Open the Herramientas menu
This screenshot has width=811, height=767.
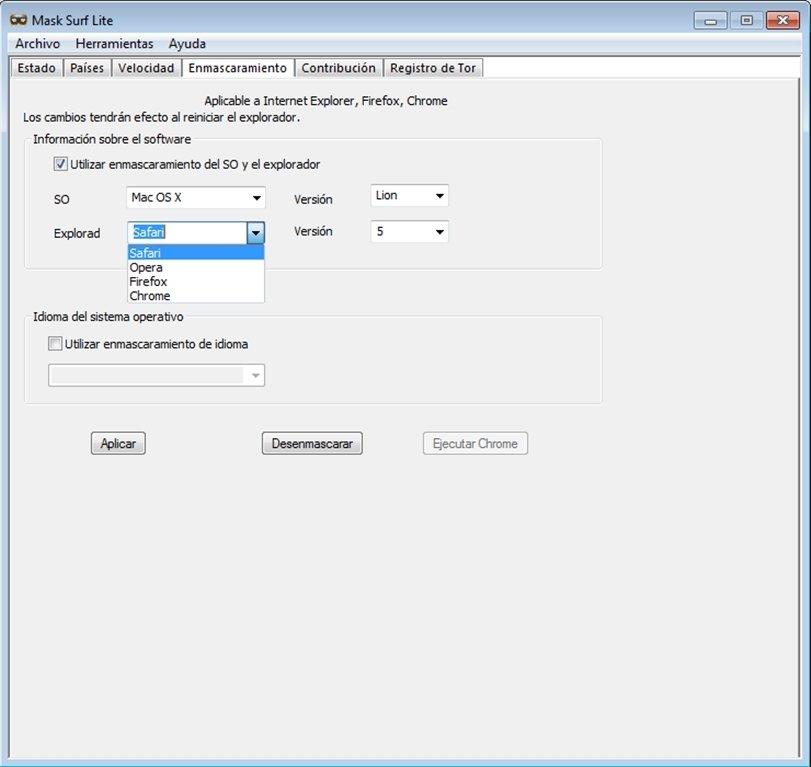click(114, 44)
